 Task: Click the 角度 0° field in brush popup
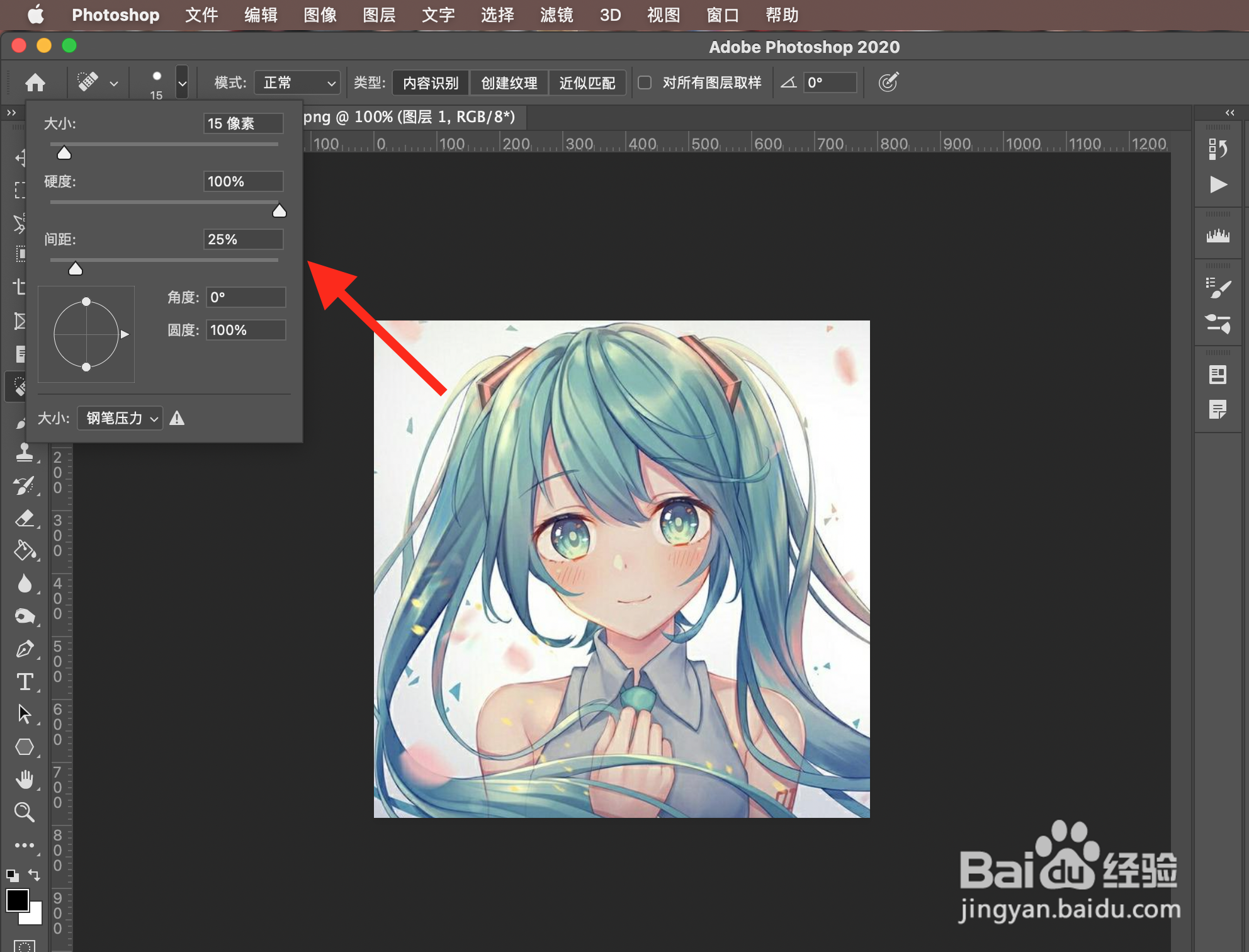246,297
